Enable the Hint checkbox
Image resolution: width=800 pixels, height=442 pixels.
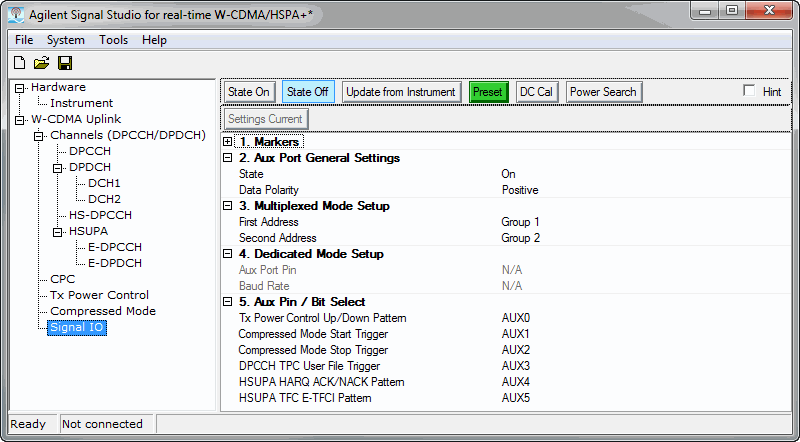(x=749, y=91)
